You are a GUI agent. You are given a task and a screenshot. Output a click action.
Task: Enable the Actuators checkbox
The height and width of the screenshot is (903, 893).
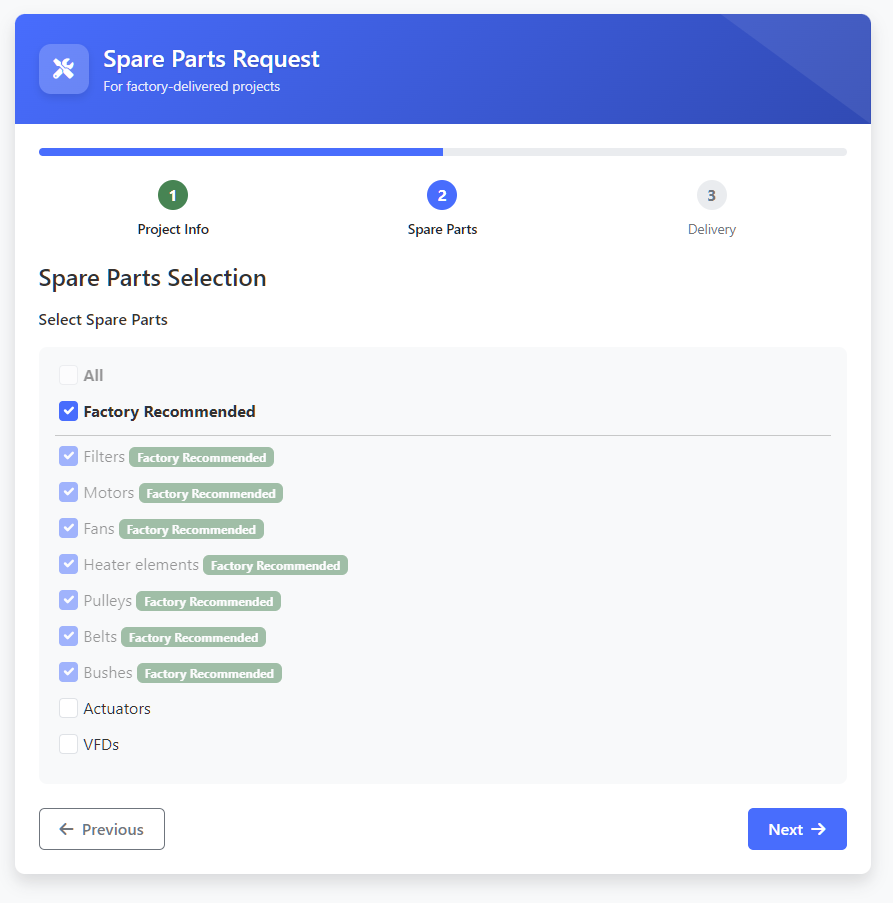pyautogui.click(x=69, y=708)
